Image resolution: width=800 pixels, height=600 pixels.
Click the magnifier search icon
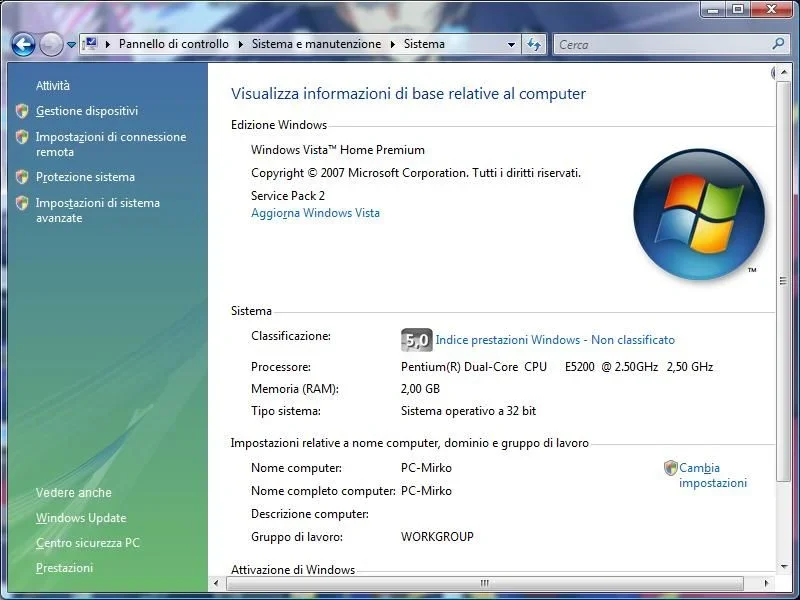(778, 44)
